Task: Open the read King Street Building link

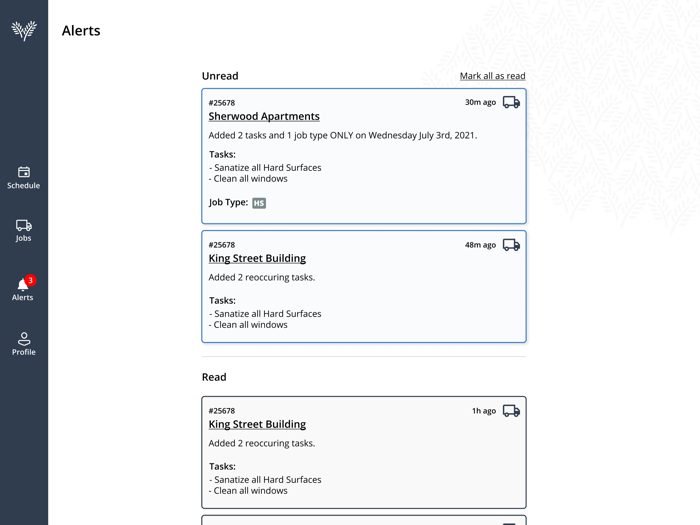Action: pos(257,424)
